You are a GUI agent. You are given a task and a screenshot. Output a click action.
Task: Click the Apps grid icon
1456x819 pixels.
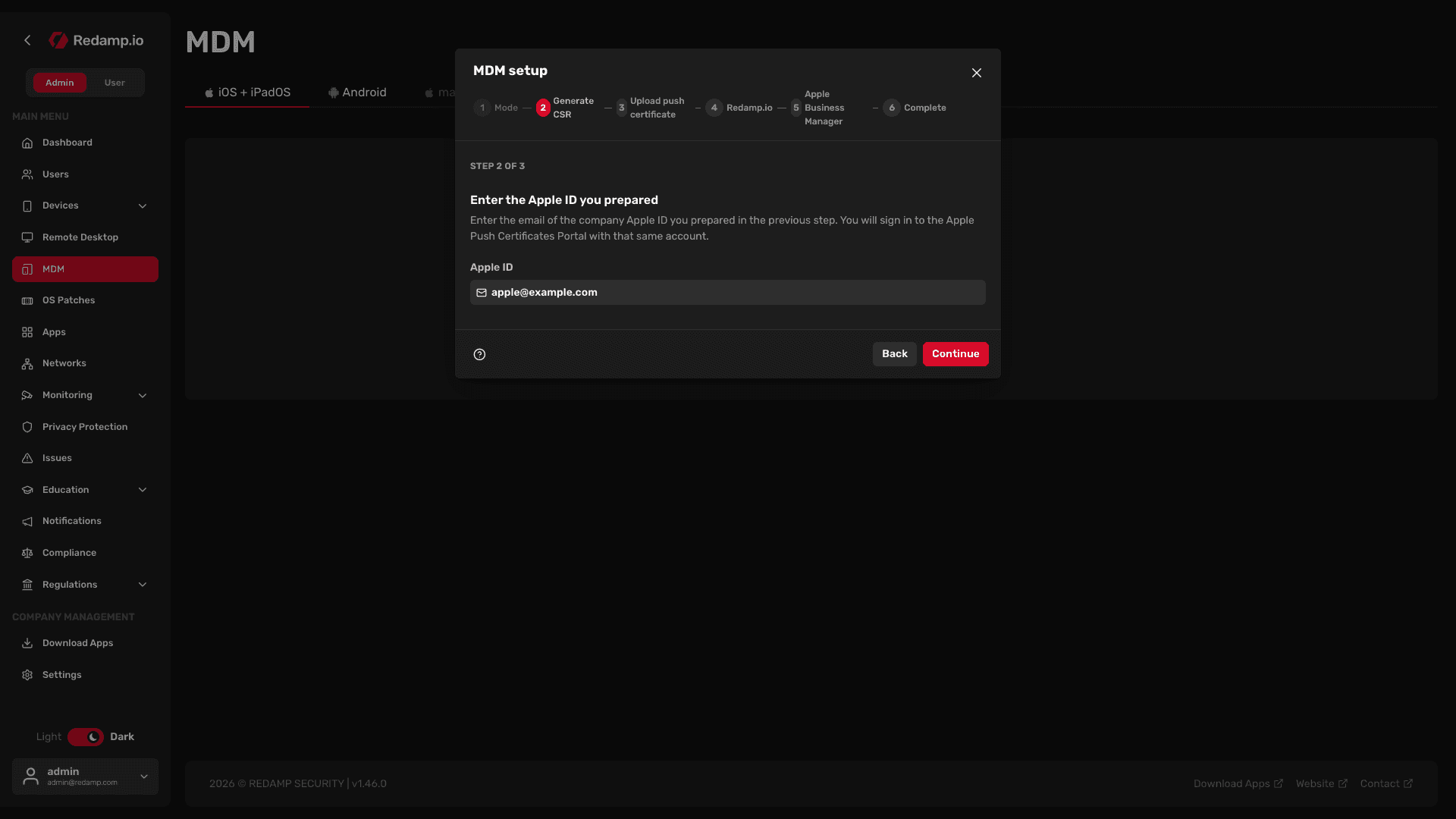coord(27,332)
